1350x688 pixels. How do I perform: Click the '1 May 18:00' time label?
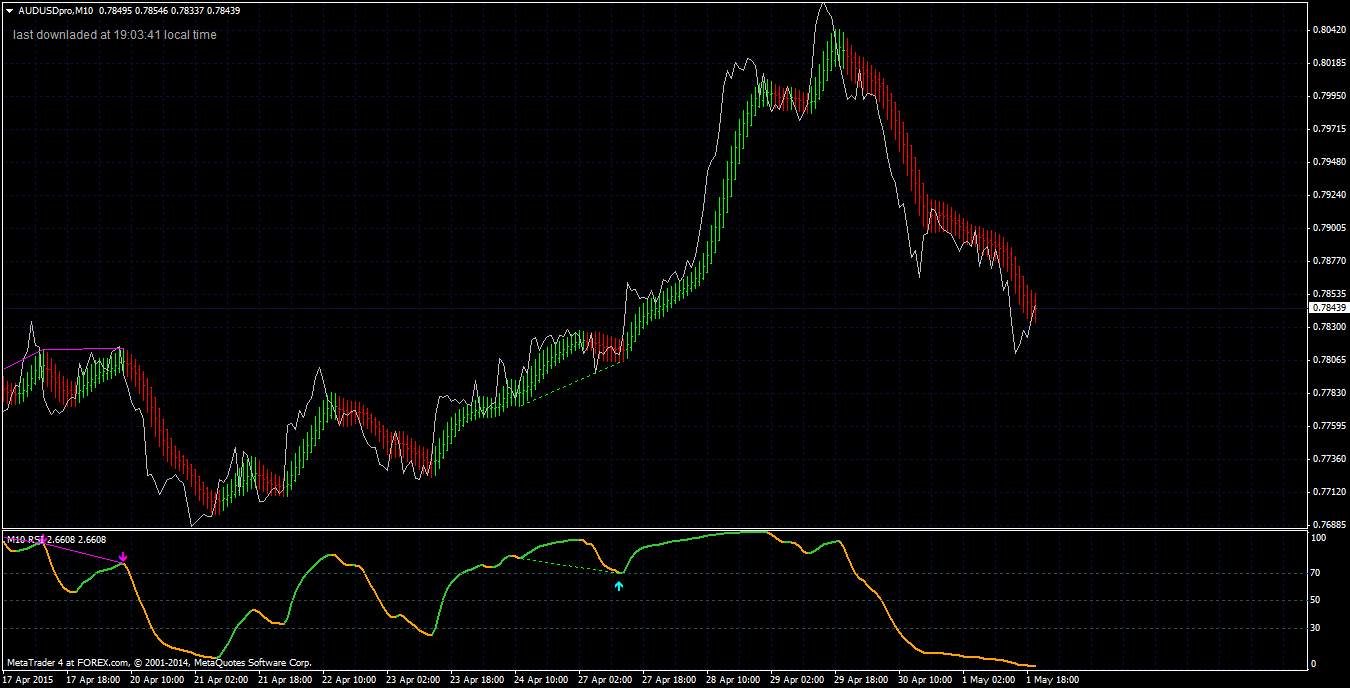(x=1052, y=680)
